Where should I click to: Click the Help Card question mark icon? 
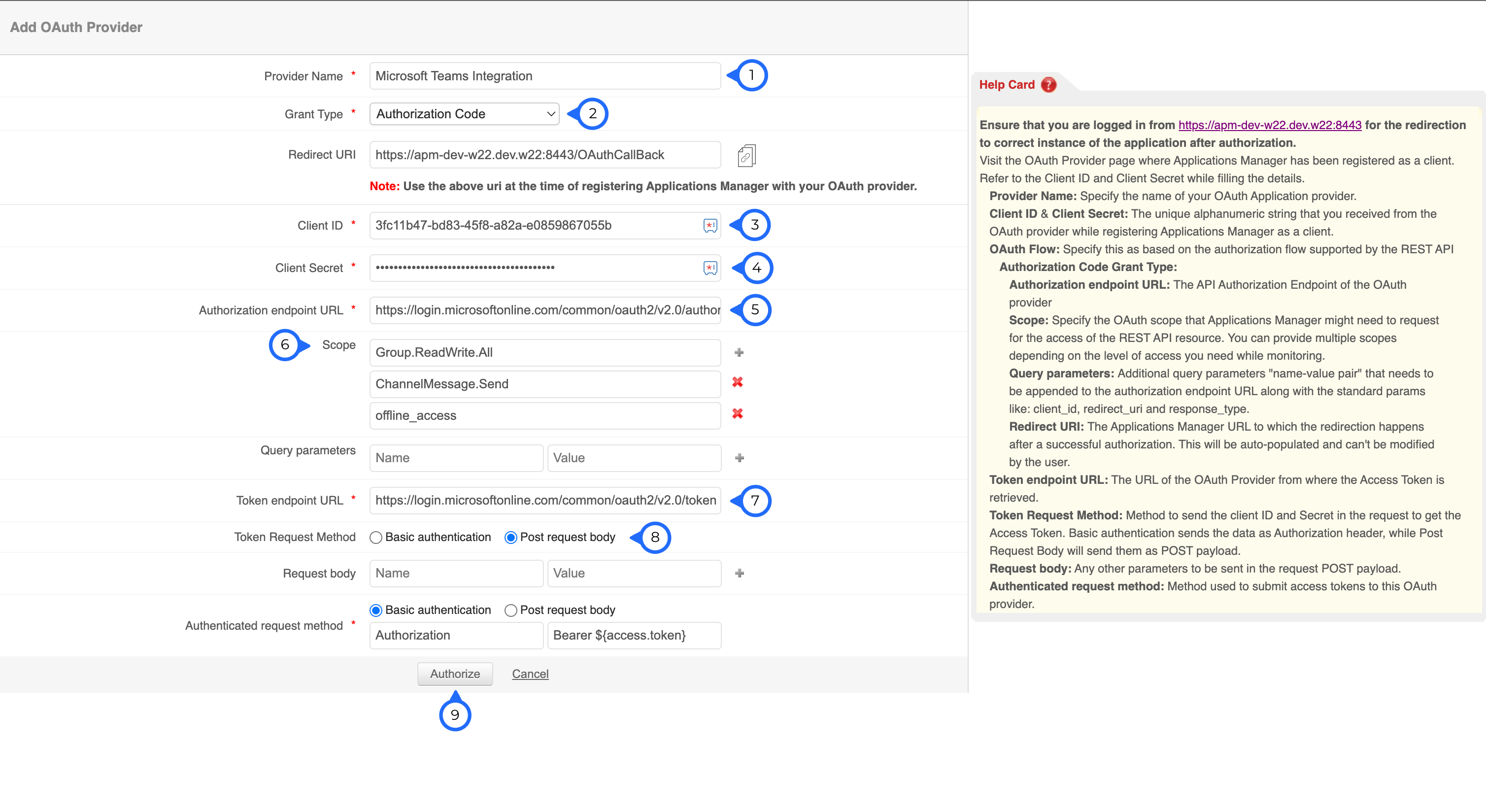click(1048, 85)
